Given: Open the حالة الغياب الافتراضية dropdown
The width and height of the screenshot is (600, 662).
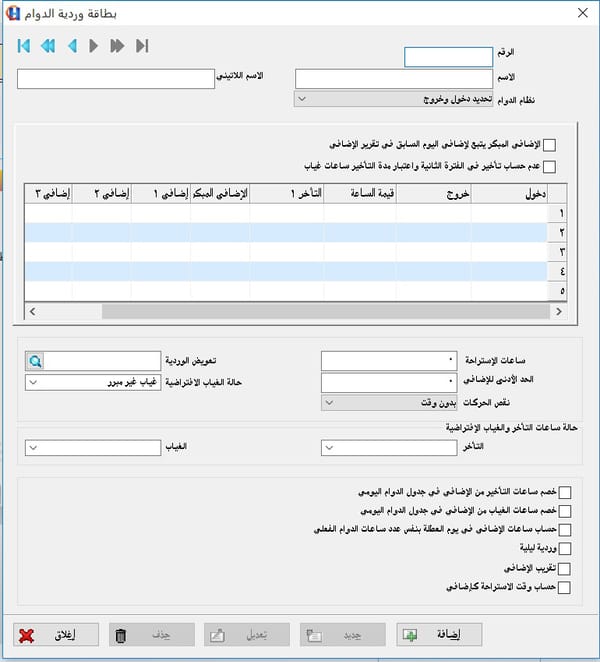Looking at the screenshot, I should point(93,383).
